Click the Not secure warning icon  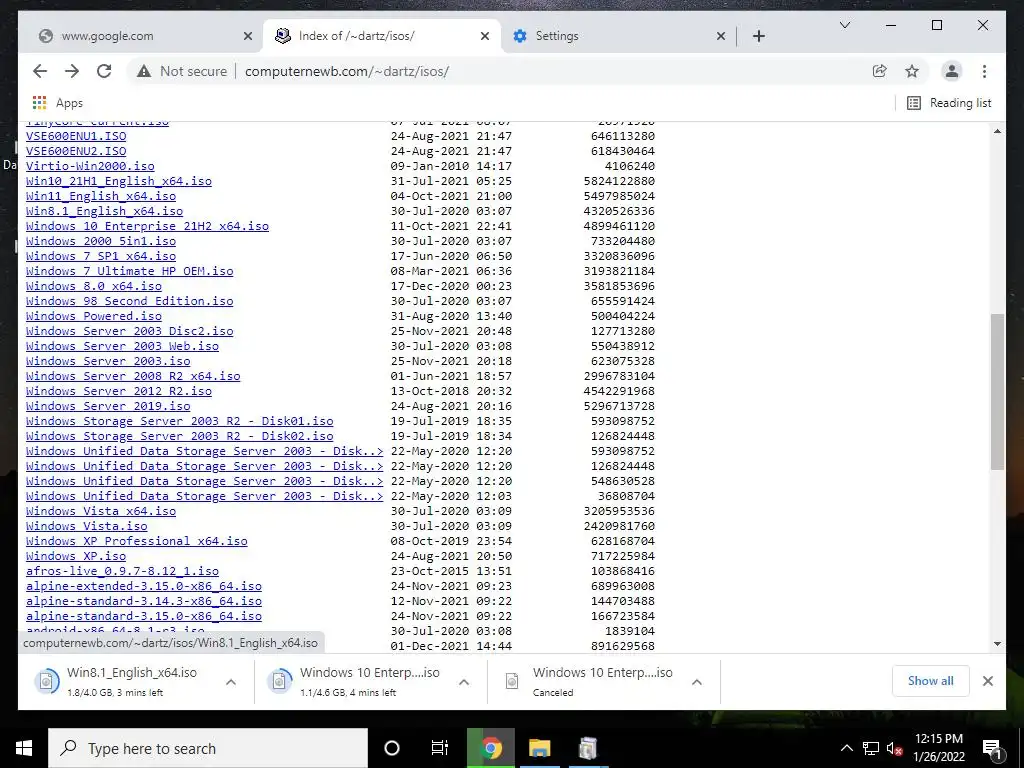(144, 71)
